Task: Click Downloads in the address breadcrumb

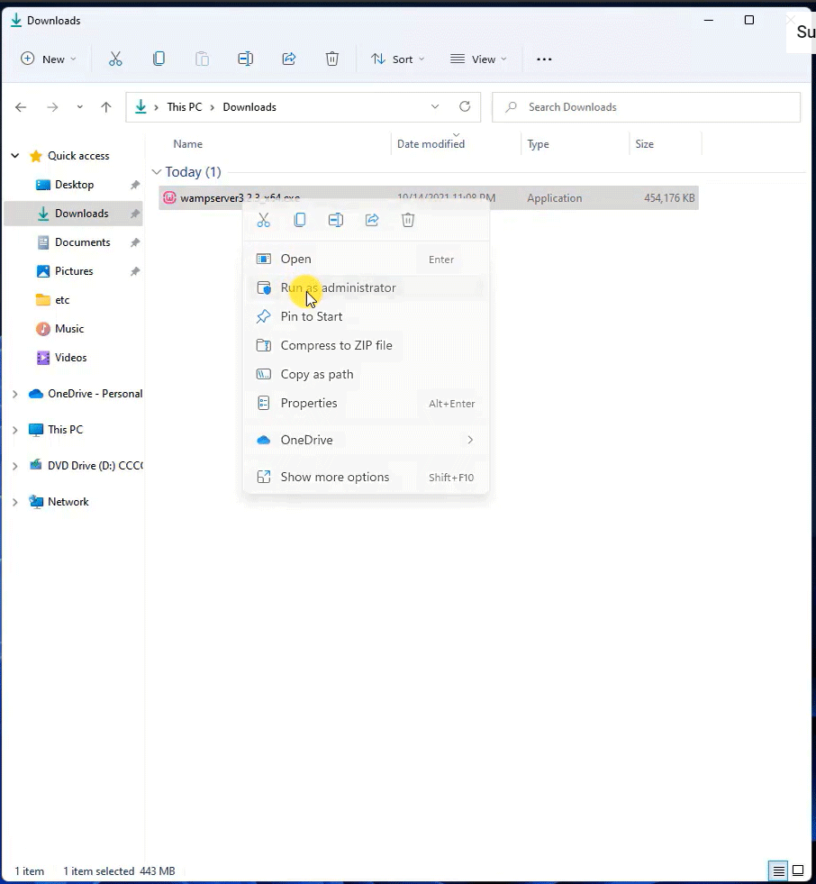Action: [249, 107]
